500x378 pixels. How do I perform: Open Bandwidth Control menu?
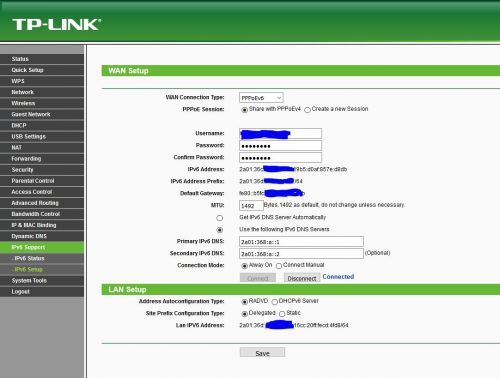pos(42,214)
